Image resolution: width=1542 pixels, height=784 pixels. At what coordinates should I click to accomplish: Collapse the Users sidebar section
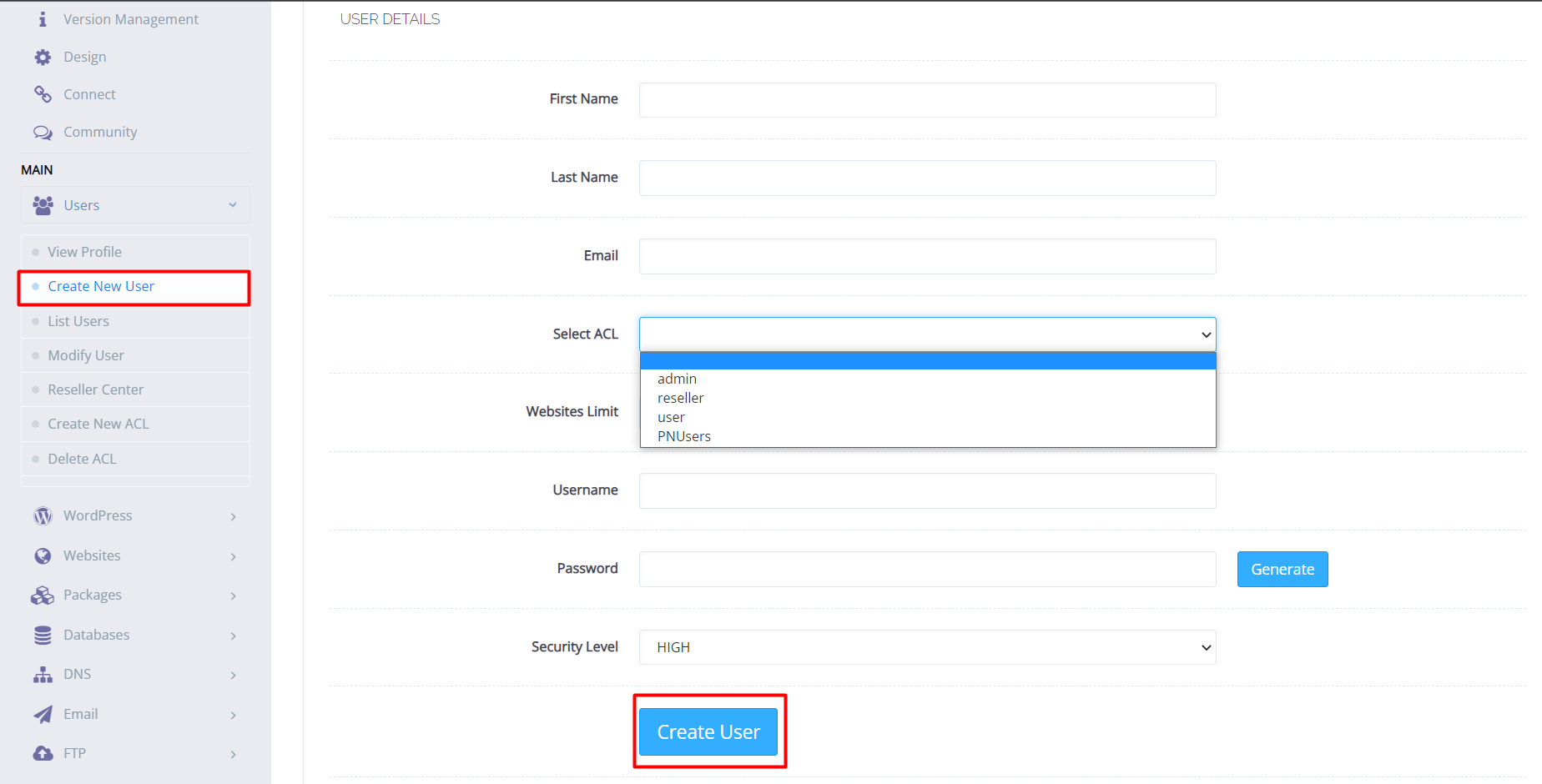tap(233, 204)
